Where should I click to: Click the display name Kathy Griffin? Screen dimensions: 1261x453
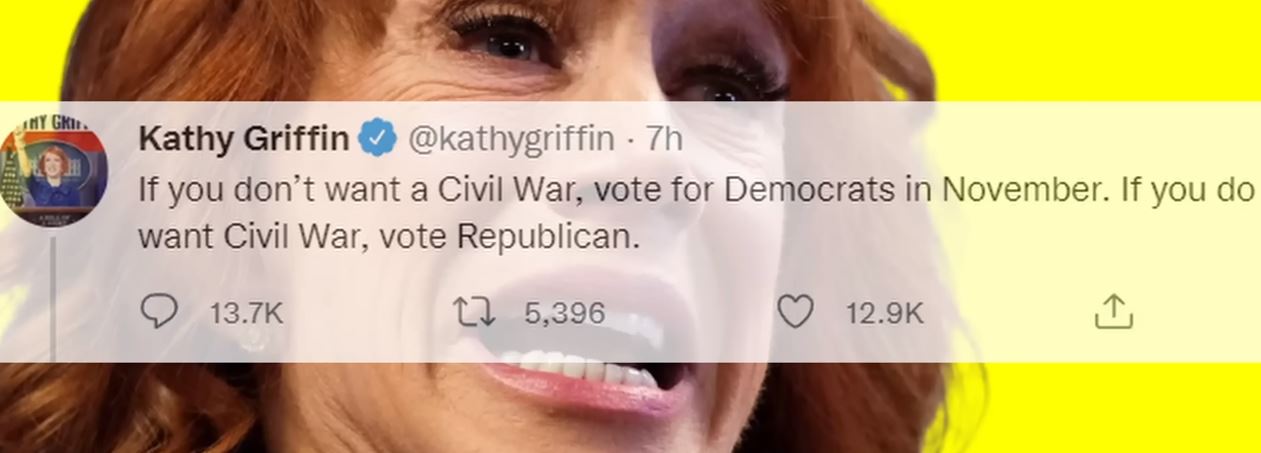[244, 139]
